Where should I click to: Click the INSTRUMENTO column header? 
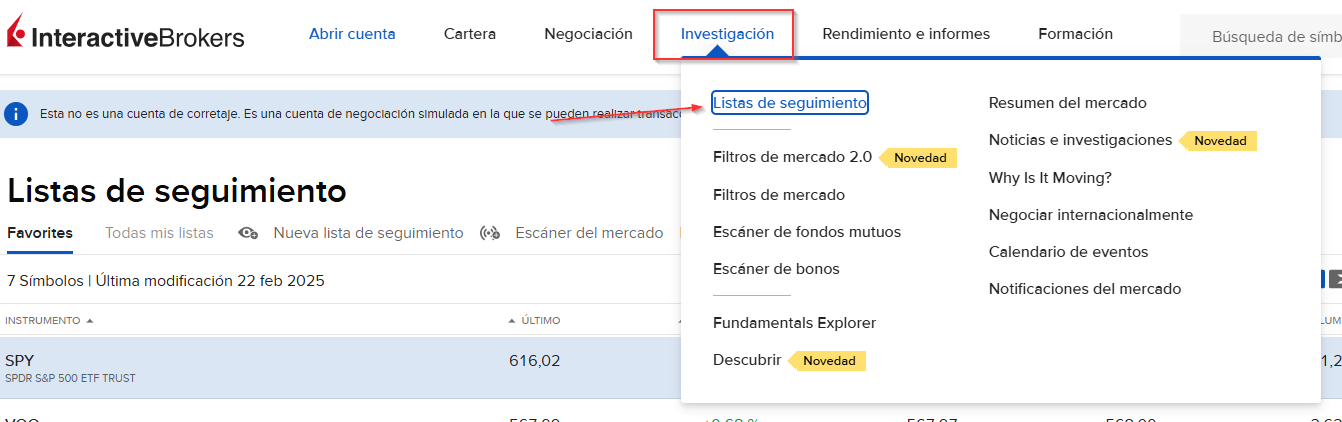point(43,321)
